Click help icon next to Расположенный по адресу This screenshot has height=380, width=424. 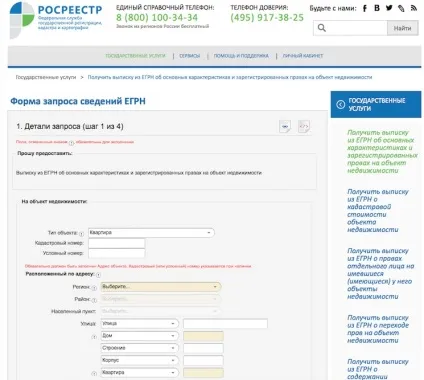click(98, 275)
